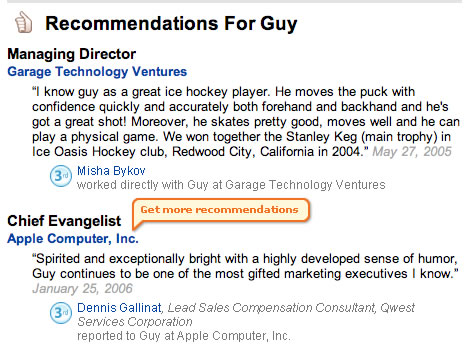Click the gifted marketing executives quote
The width and height of the screenshot is (470, 362).
click(x=245, y=266)
